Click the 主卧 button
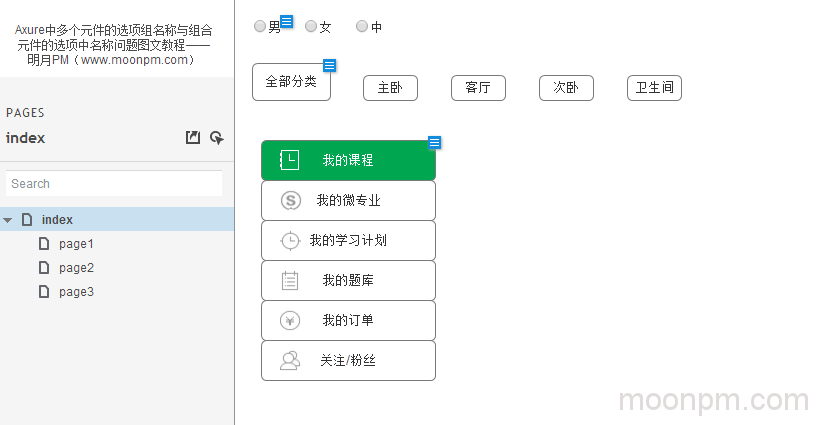The width and height of the screenshot is (834, 425). click(390, 88)
